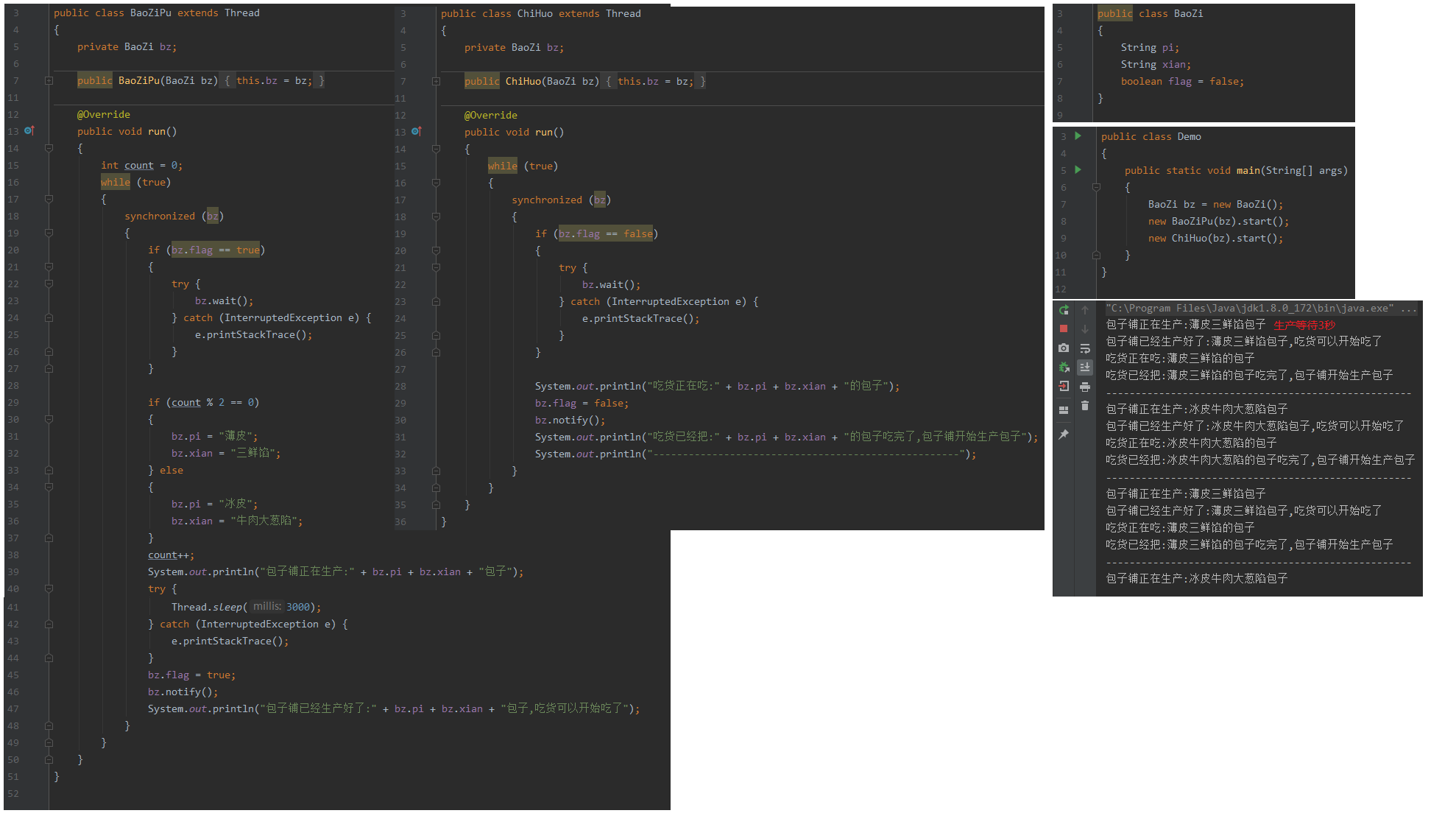The image size is (1456, 816).
Task: Click the Print console output icon
Action: [x=1085, y=386]
